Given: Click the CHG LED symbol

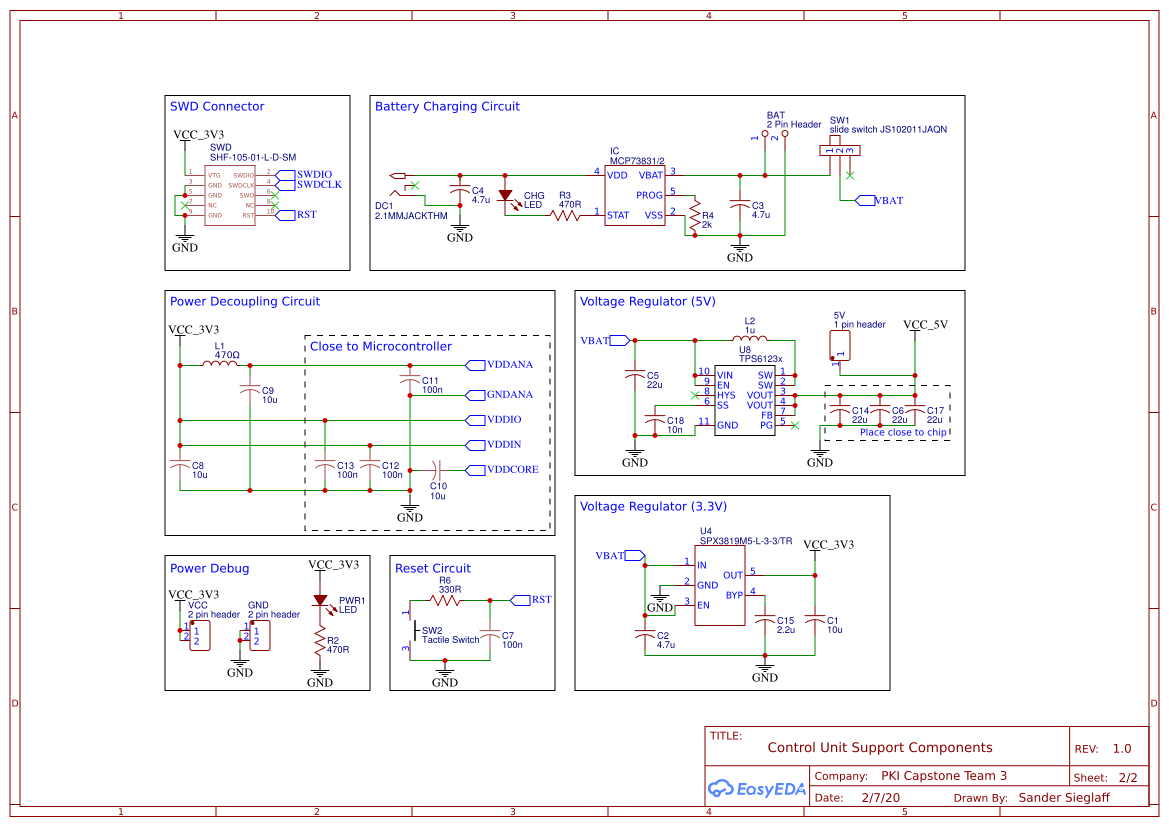Looking at the screenshot, I should [x=506, y=197].
